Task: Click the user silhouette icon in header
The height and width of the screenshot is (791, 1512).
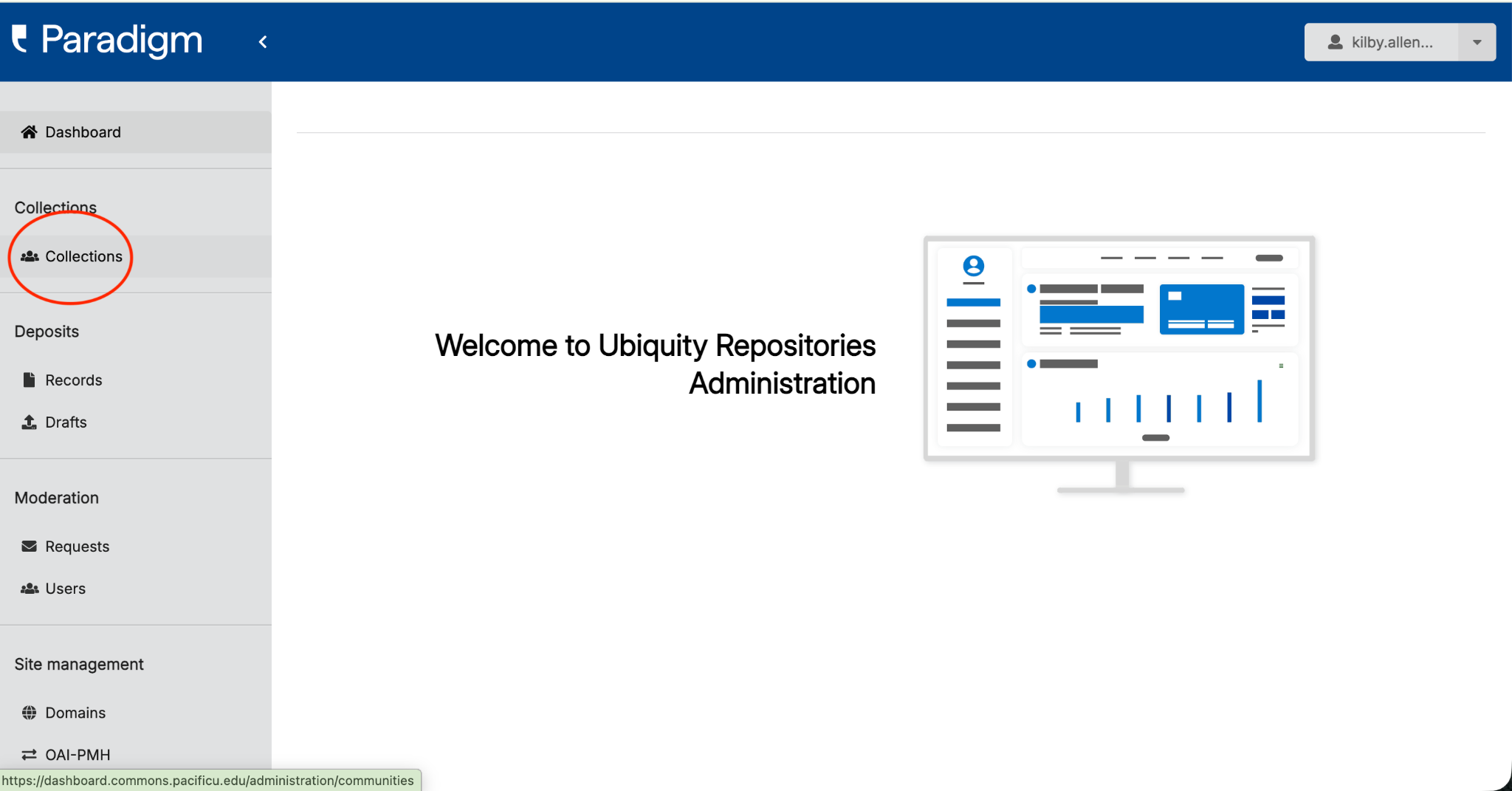Action: (1335, 42)
